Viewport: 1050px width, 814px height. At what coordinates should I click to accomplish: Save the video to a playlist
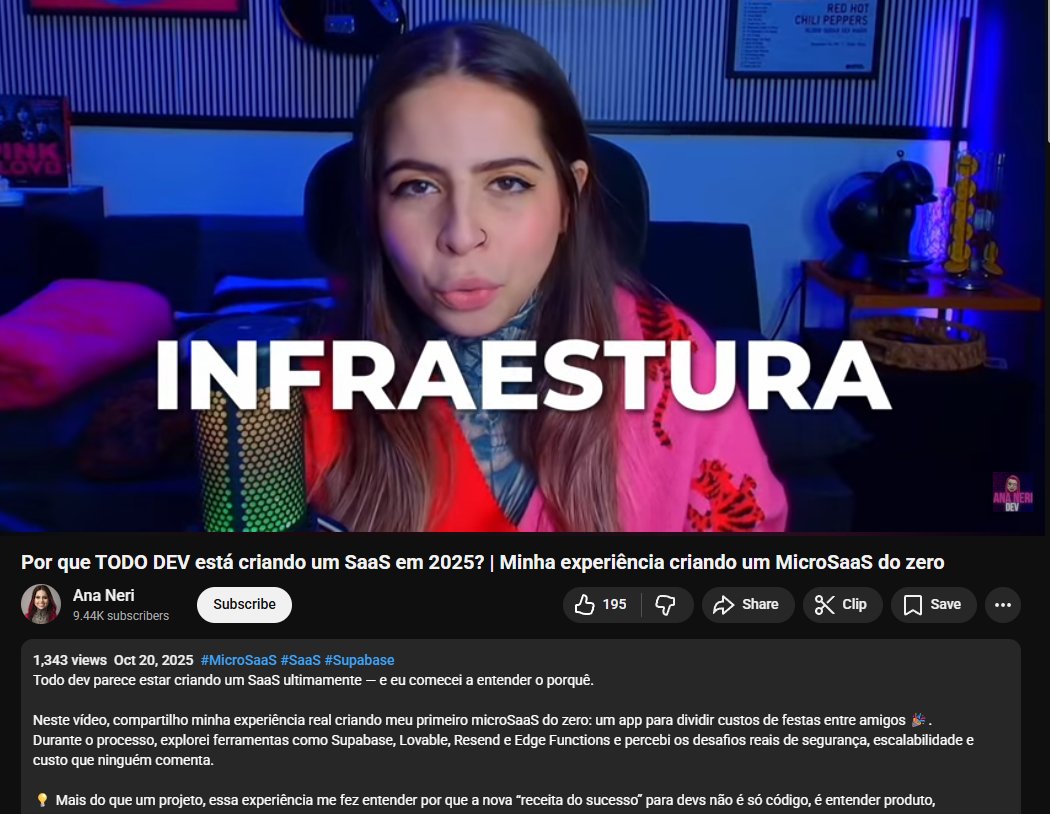[x=933, y=604]
